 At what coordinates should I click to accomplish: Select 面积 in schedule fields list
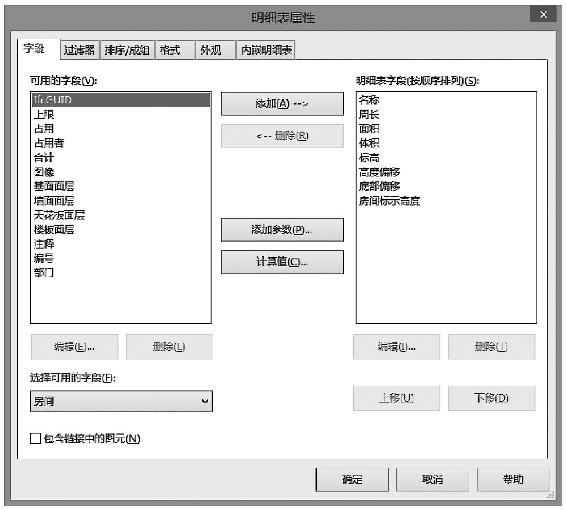[x=446, y=128]
